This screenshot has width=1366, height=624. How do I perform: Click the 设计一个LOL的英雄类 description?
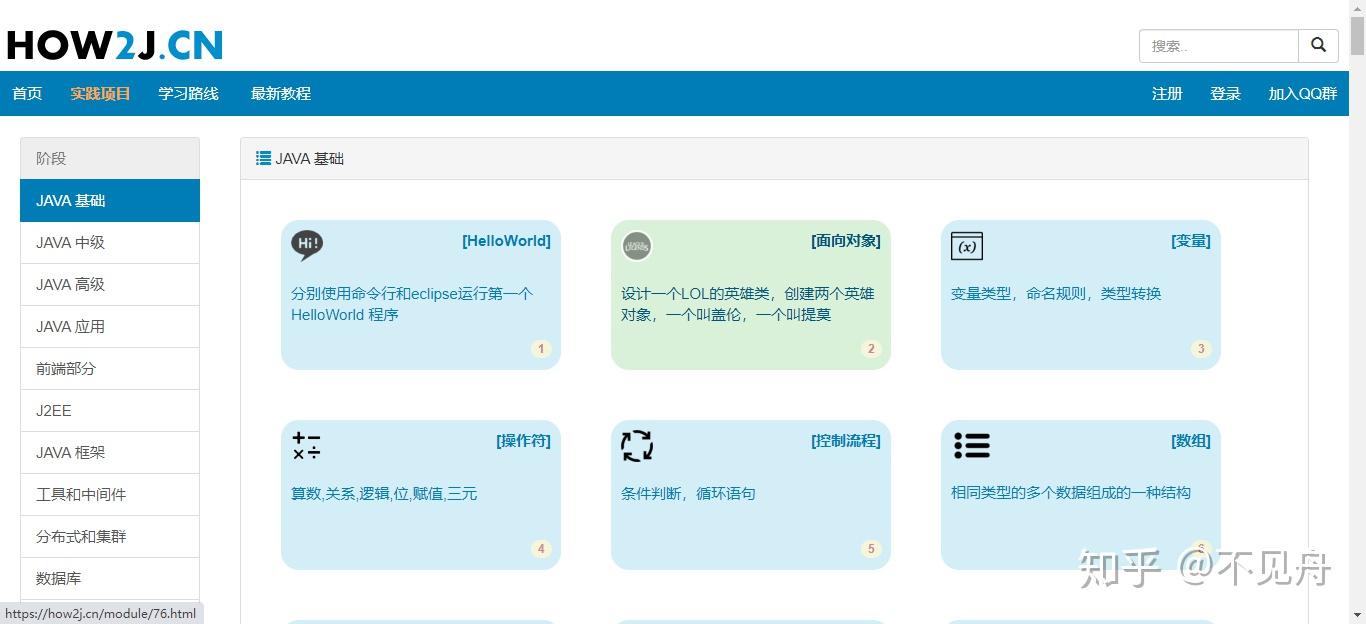point(748,304)
